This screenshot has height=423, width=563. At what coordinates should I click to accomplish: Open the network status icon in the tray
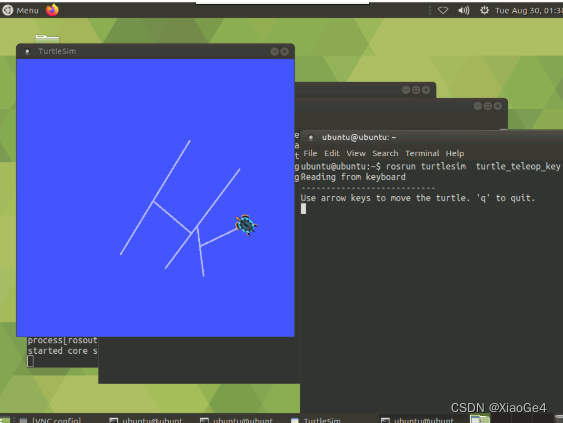pos(443,10)
